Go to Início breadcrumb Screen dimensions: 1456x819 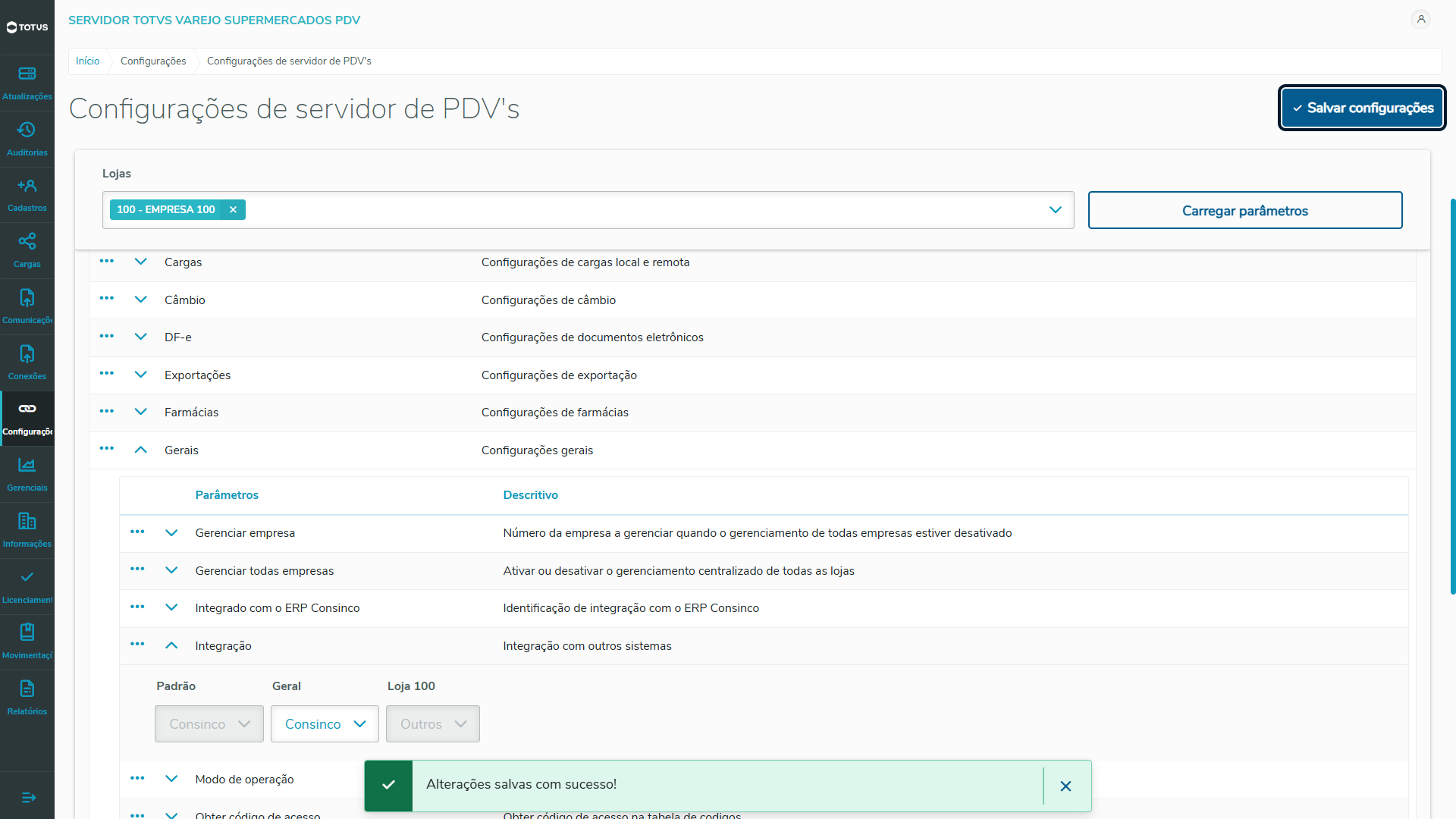87,61
